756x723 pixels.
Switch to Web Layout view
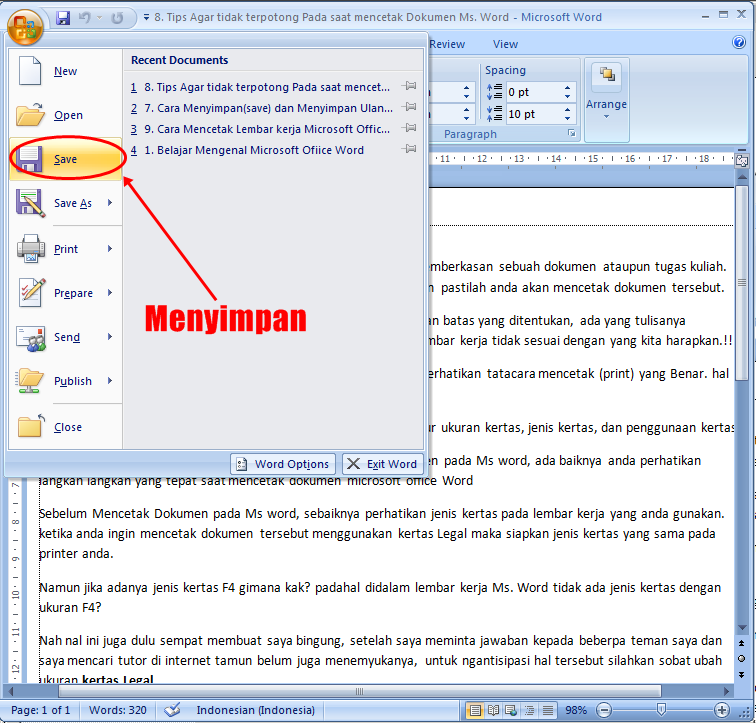pos(511,710)
